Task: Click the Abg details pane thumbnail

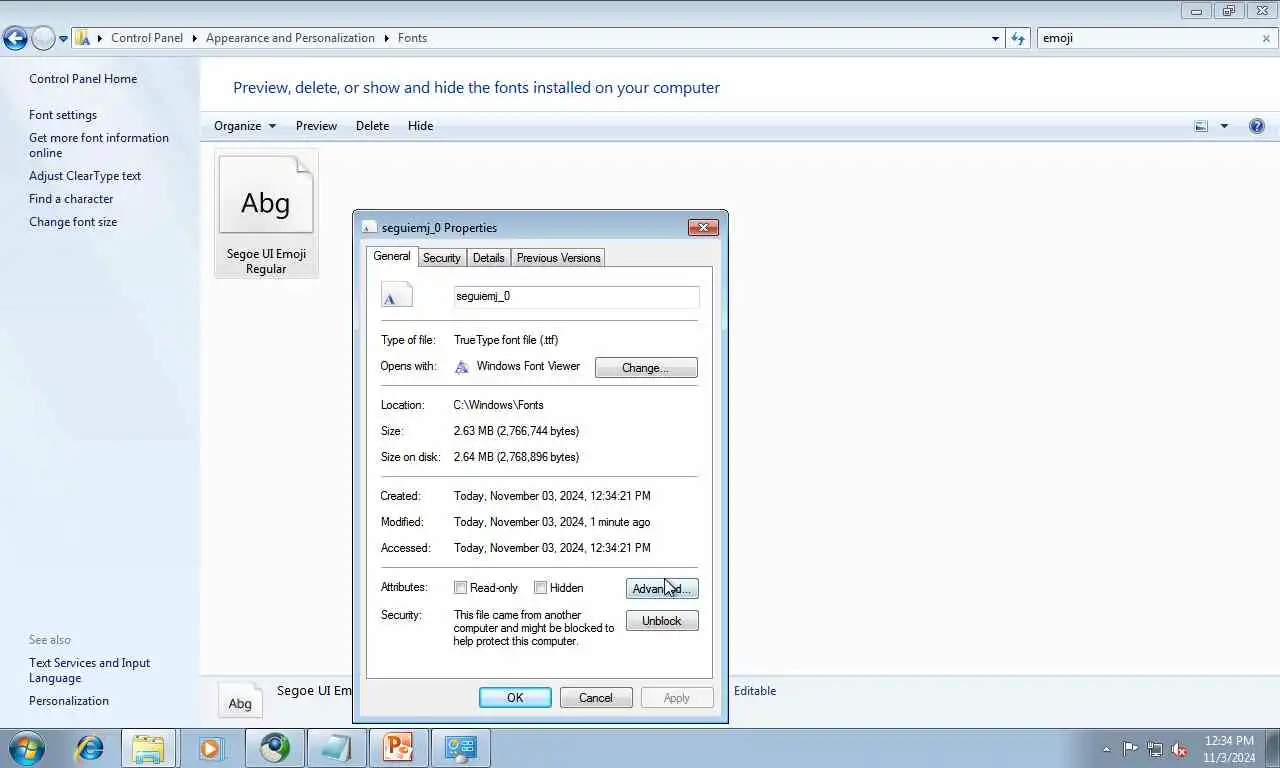Action: [240, 700]
